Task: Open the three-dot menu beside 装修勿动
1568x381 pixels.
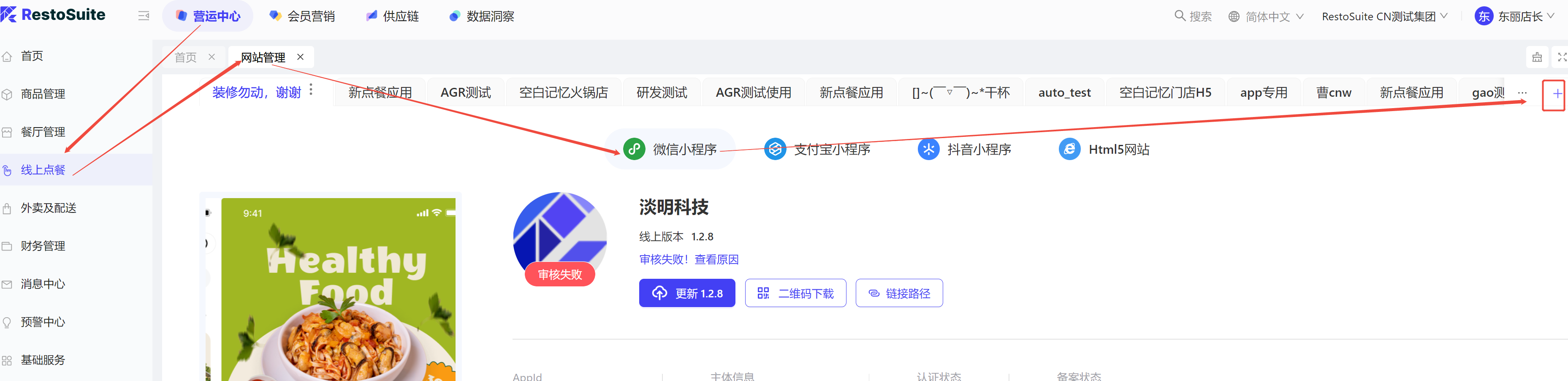Action: 311,90
